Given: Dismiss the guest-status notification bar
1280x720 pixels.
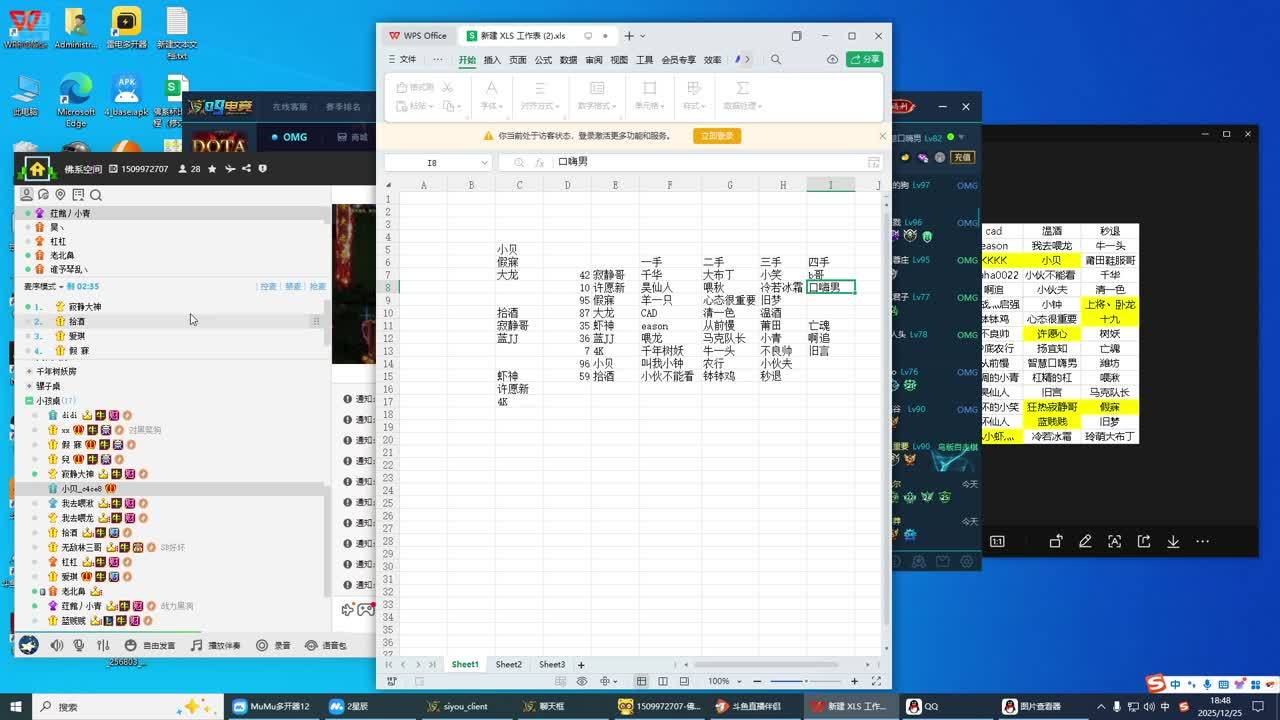Looking at the screenshot, I should pos(882,136).
